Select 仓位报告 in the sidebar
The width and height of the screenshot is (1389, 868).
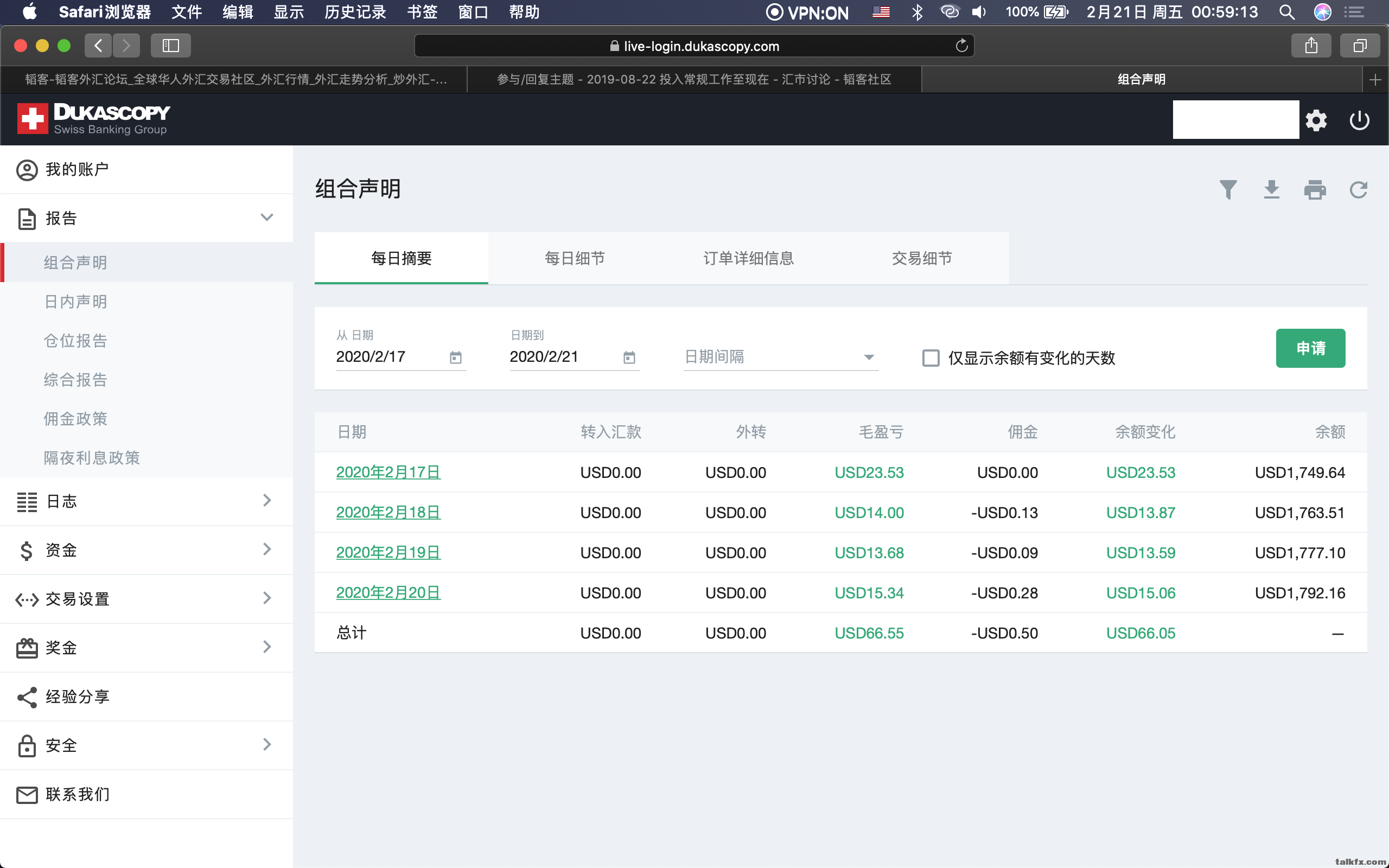[146, 341]
